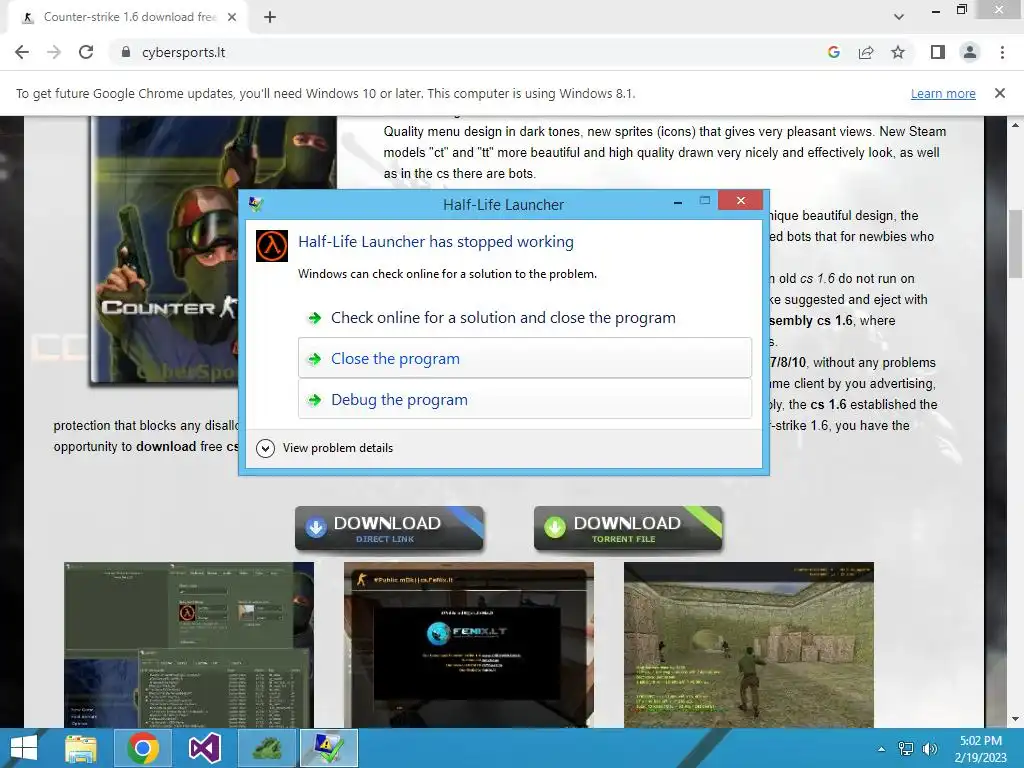The height and width of the screenshot is (768, 1024).
Task: Expand View problem details
Action: (x=325, y=448)
